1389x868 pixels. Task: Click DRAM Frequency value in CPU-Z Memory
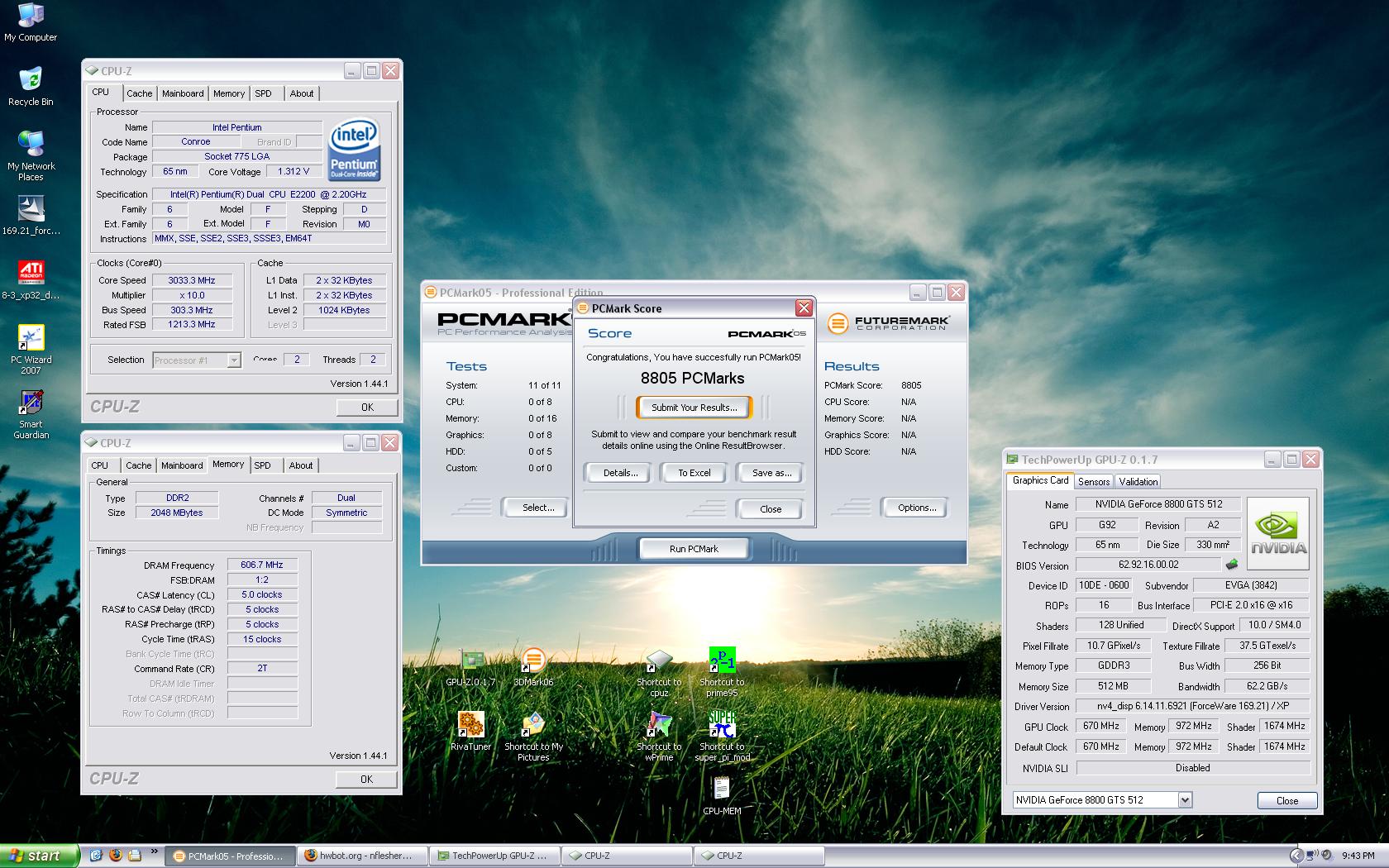click(x=262, y=565)
